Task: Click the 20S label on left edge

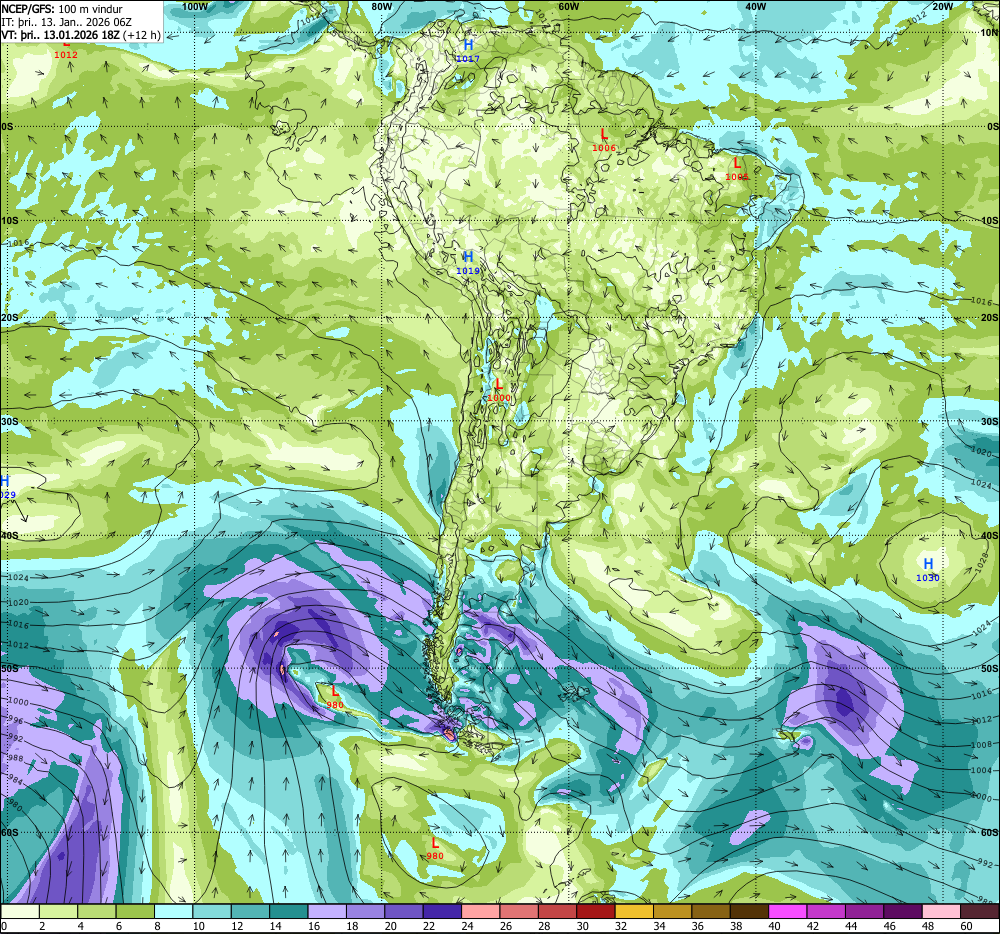Action: pyautogui.click(x=10, y=317)
